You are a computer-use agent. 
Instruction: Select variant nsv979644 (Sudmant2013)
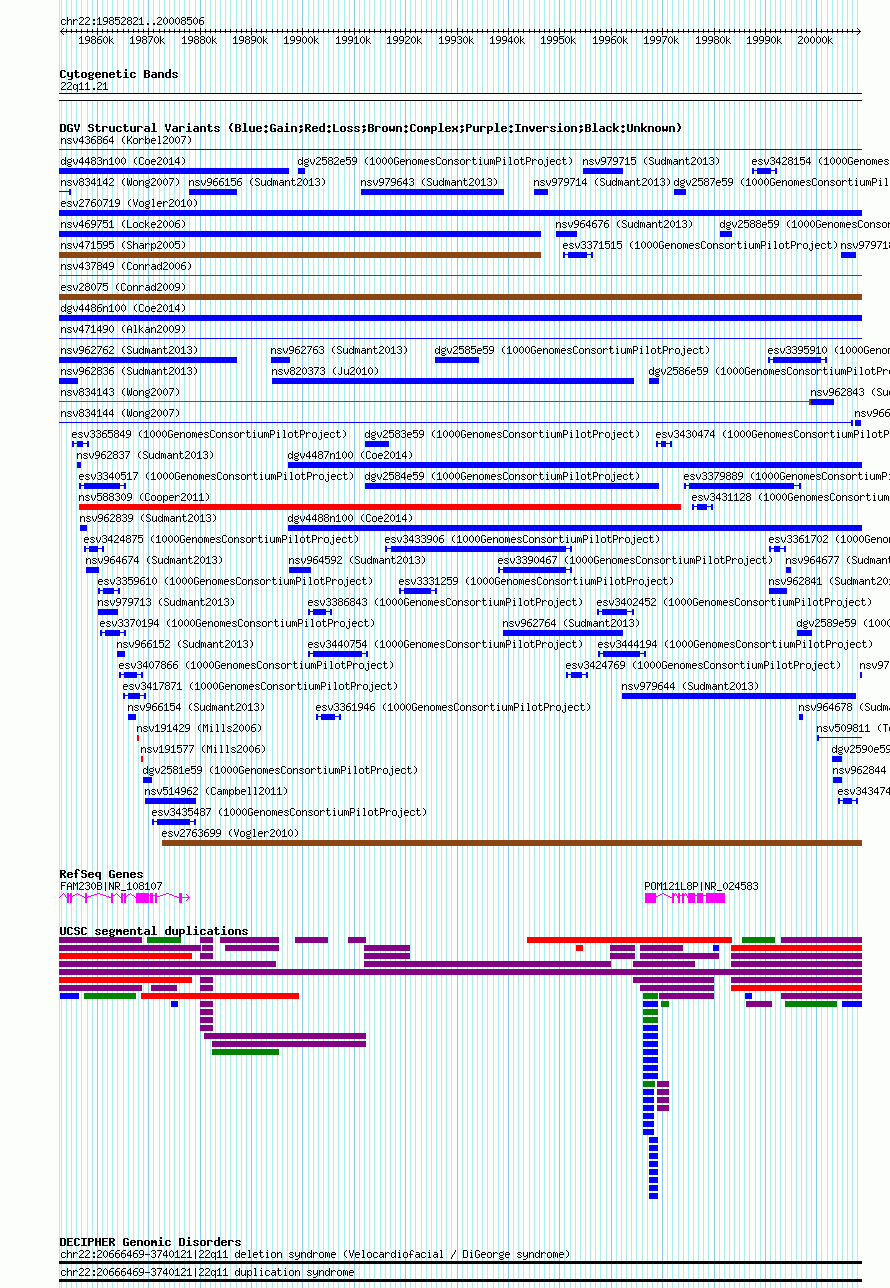[x=690, y=686]
